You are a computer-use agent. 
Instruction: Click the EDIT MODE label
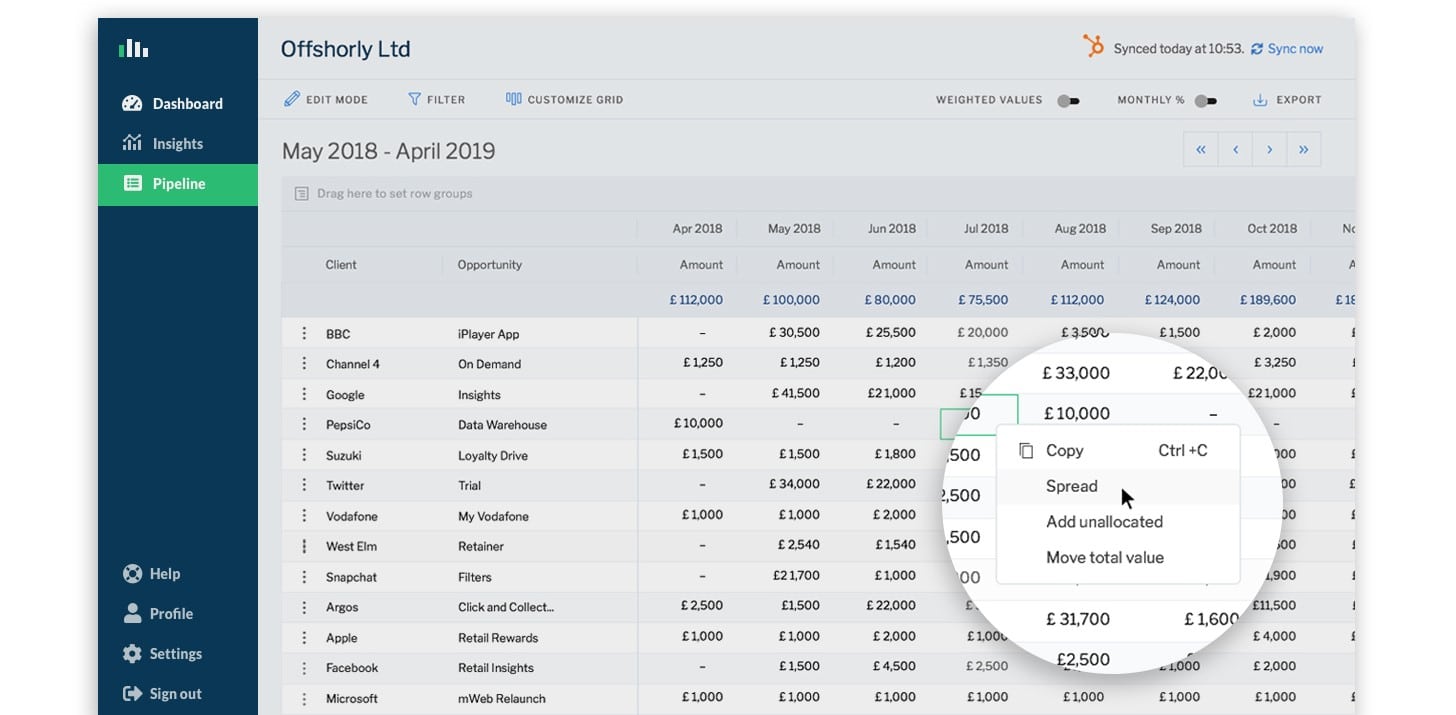coord(337,100)
